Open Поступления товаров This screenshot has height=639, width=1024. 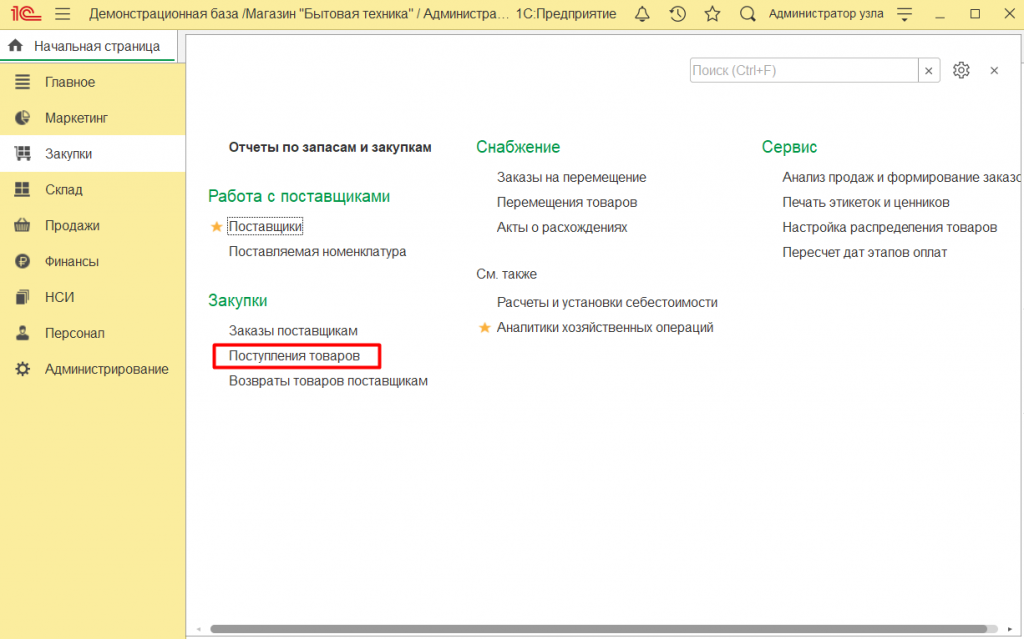point(295,355)
